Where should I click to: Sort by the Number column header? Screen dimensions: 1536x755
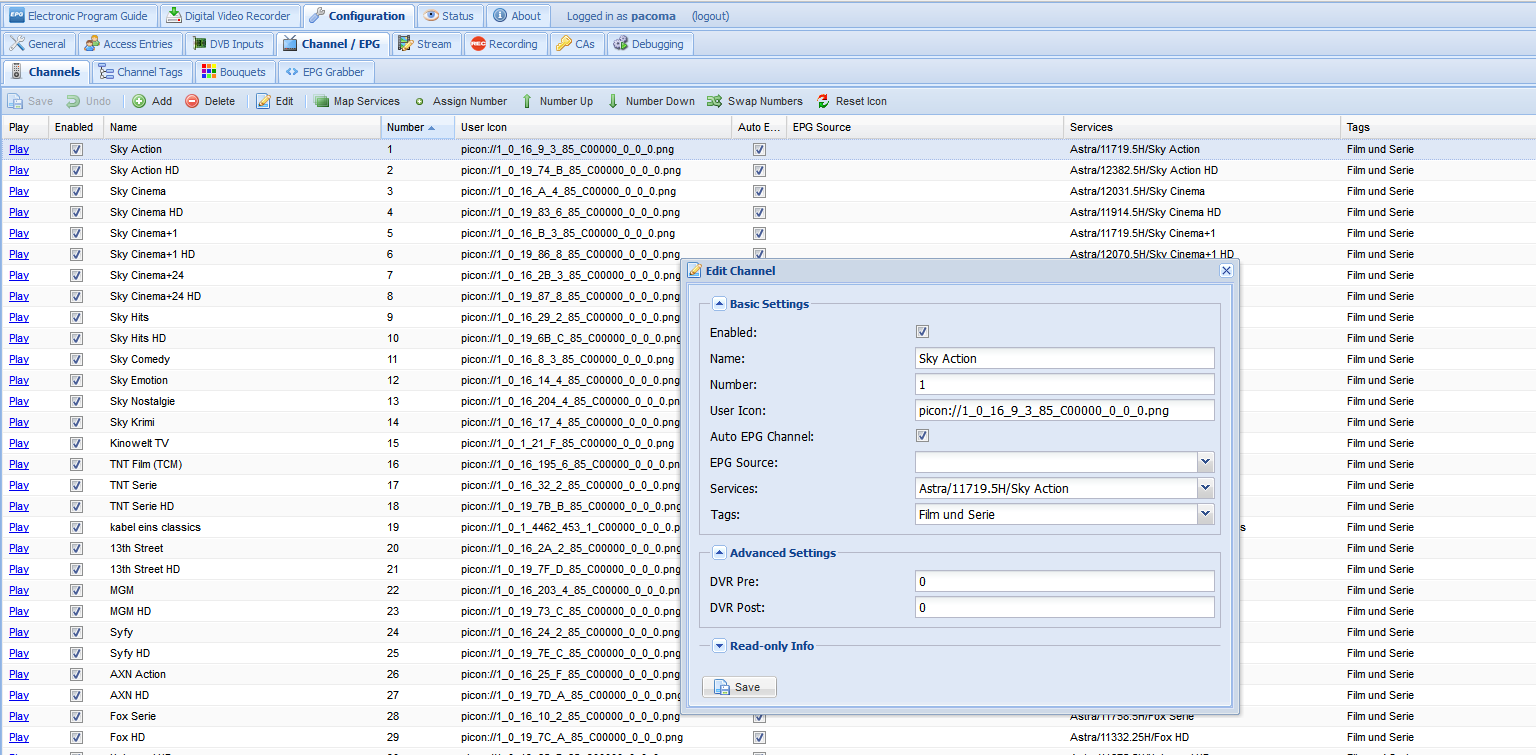pos(417,127)
